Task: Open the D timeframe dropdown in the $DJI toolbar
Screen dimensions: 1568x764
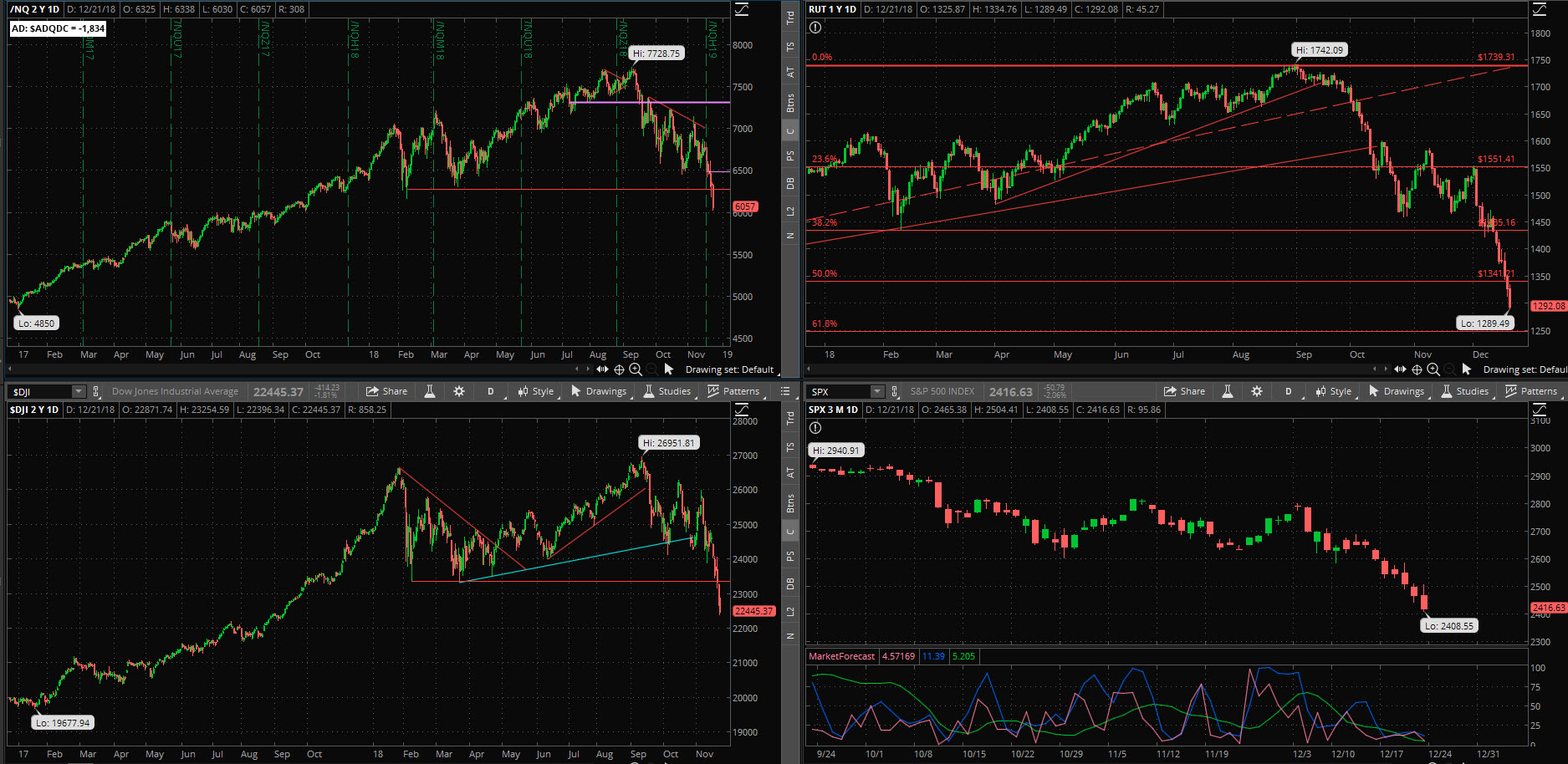Action: (491, 391)
